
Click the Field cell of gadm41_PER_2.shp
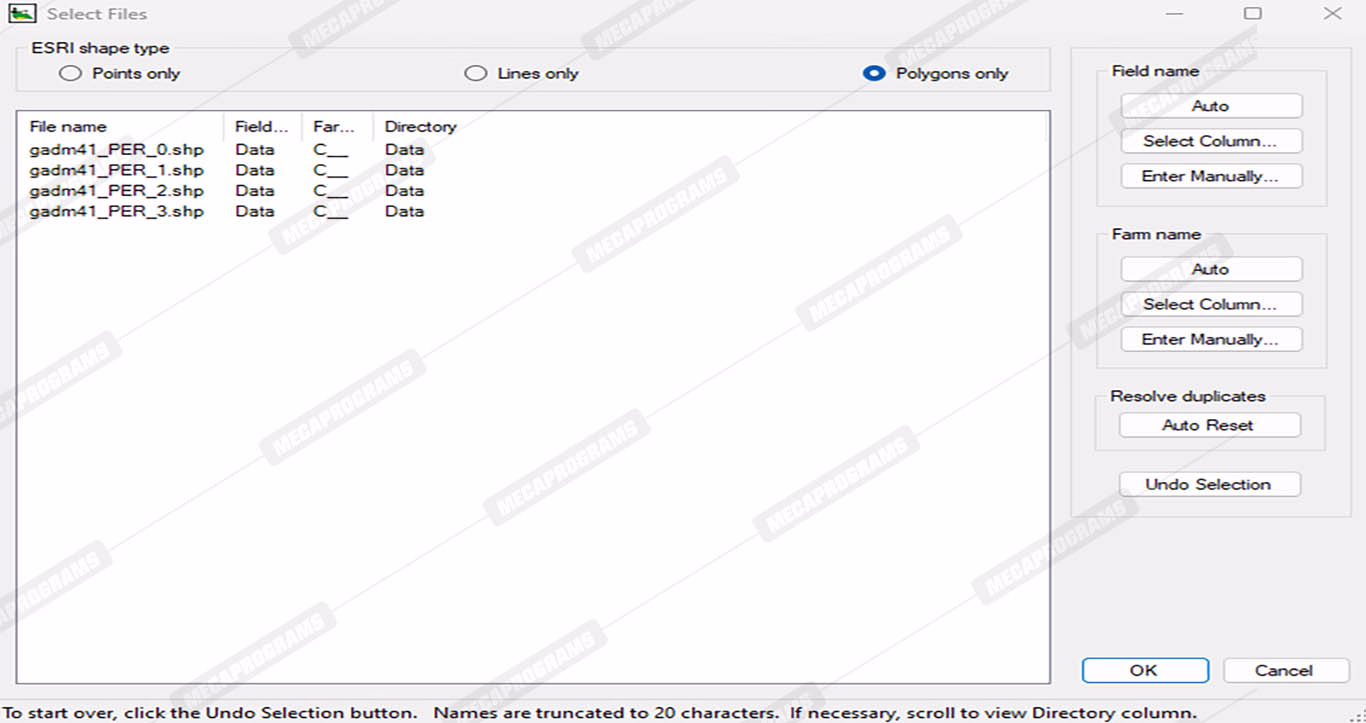255,190
